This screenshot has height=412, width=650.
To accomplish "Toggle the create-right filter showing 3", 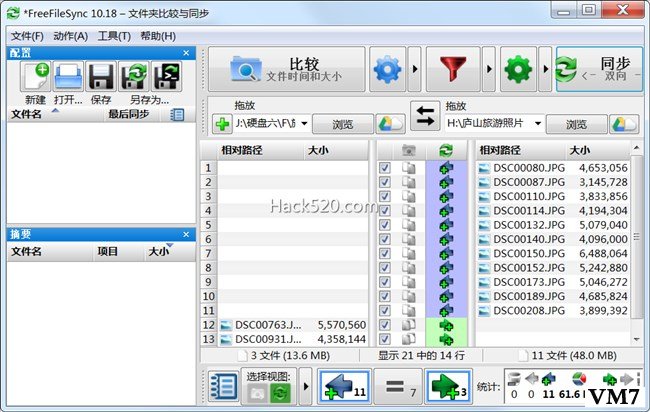I will [449, 387].
